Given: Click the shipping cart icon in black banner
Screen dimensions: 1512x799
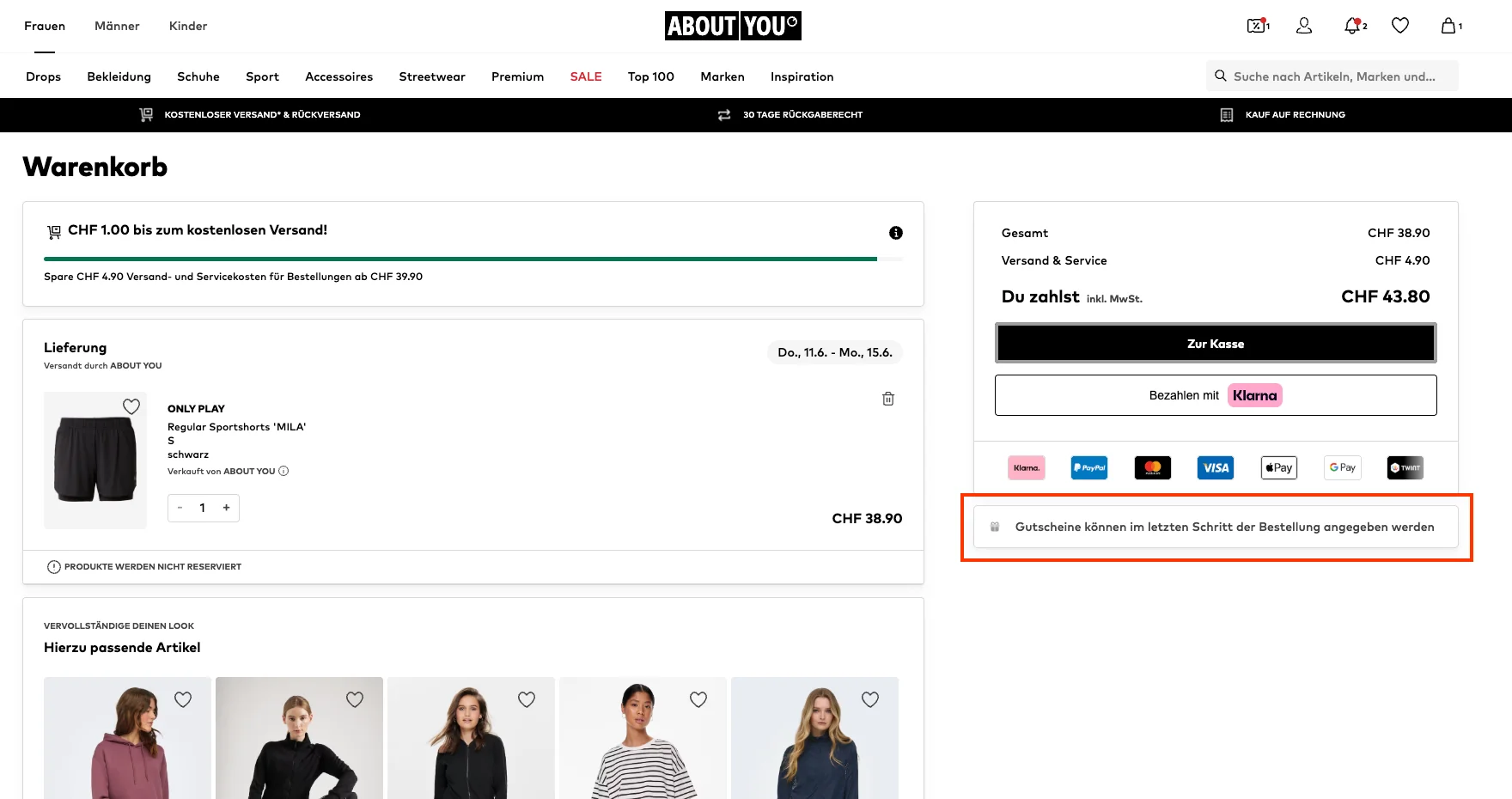Looking at the screenshot, I should click(146, 114).
